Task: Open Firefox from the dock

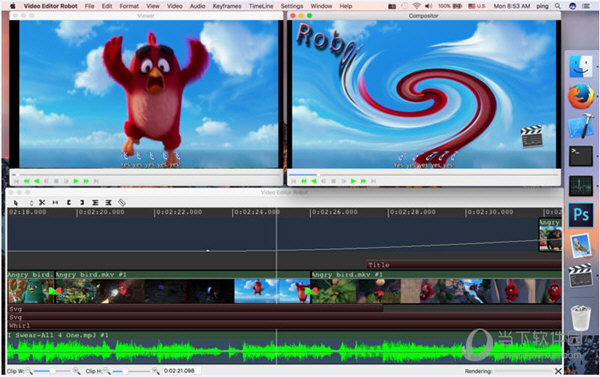Action: coord(580,96)
